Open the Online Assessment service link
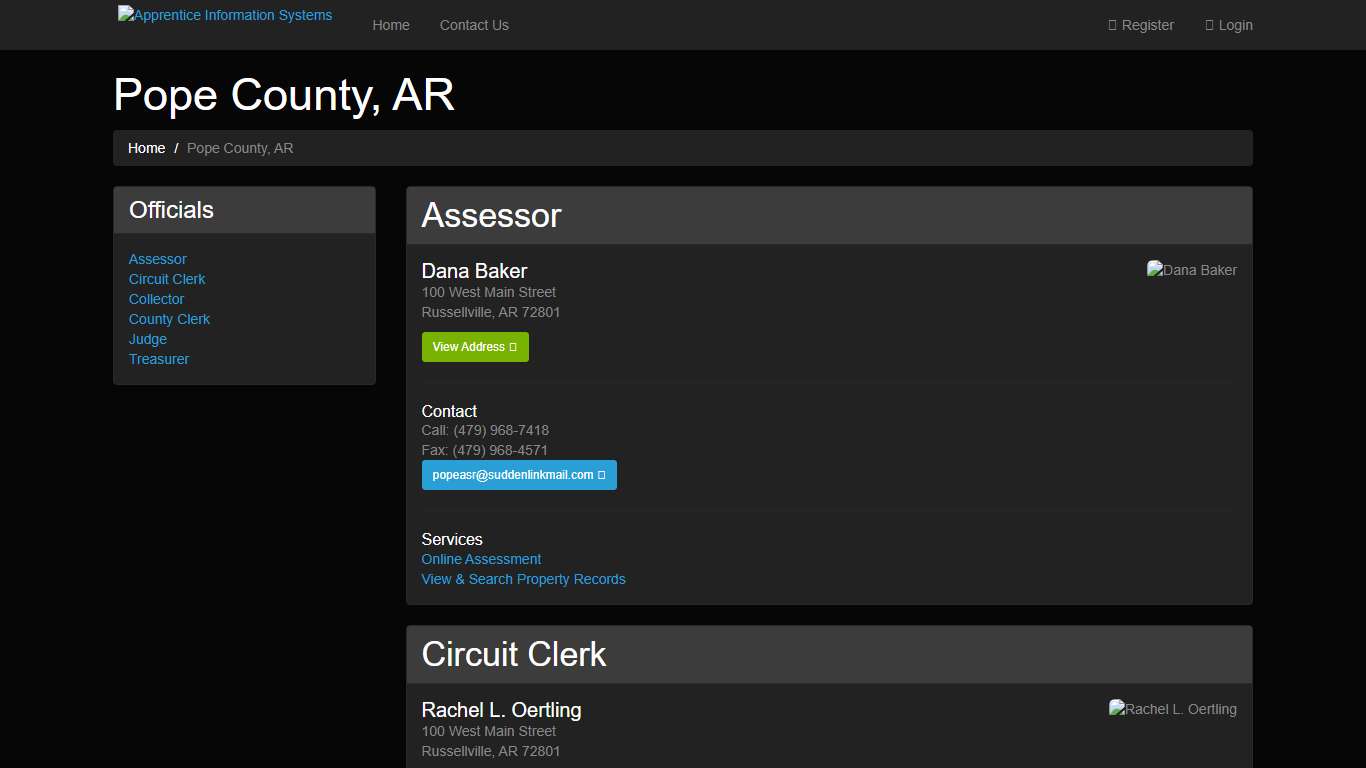 pos(481,559)
